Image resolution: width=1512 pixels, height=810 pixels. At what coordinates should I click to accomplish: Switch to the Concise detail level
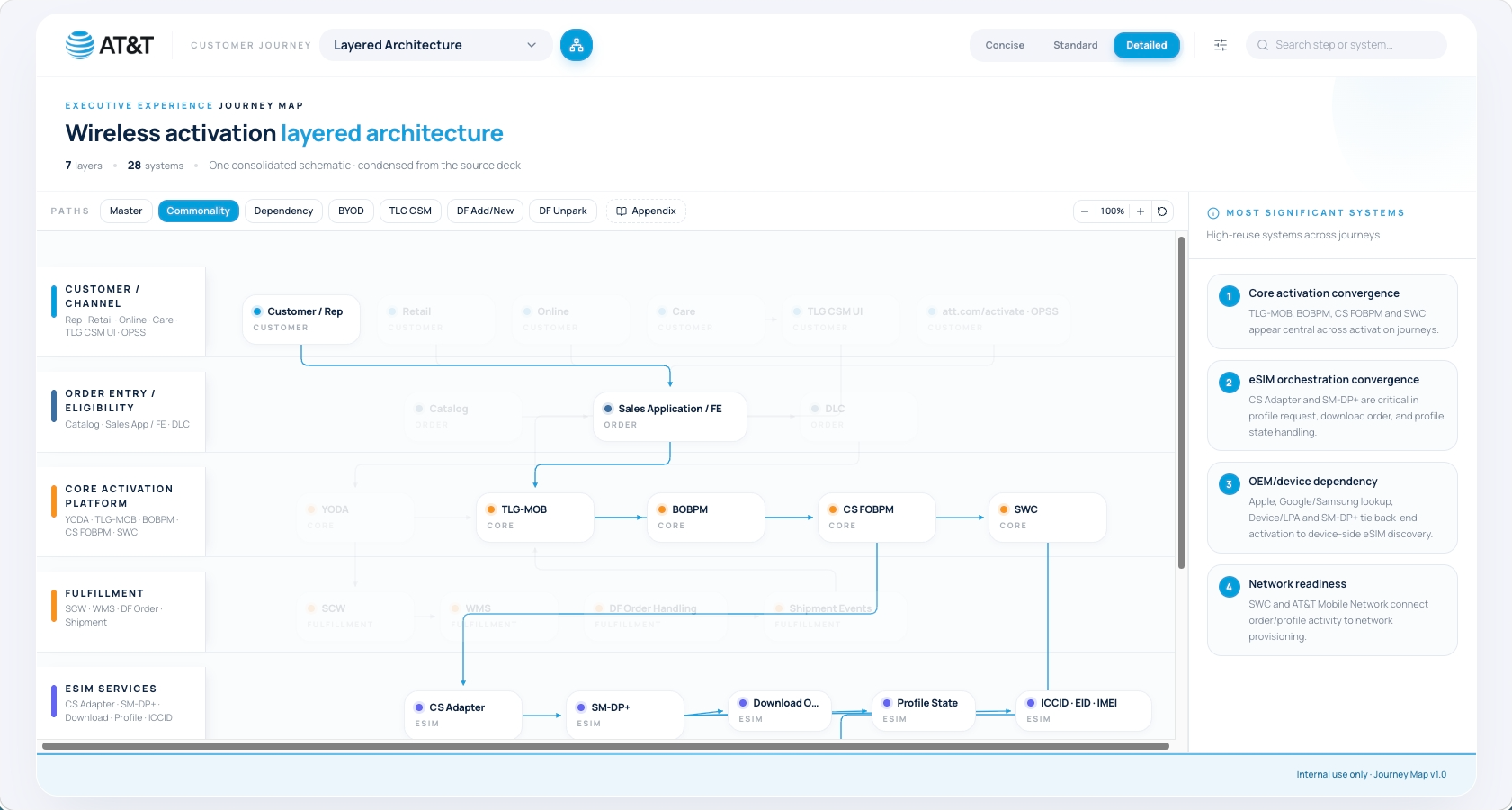pyautogui.click(x=1005, y=45)
